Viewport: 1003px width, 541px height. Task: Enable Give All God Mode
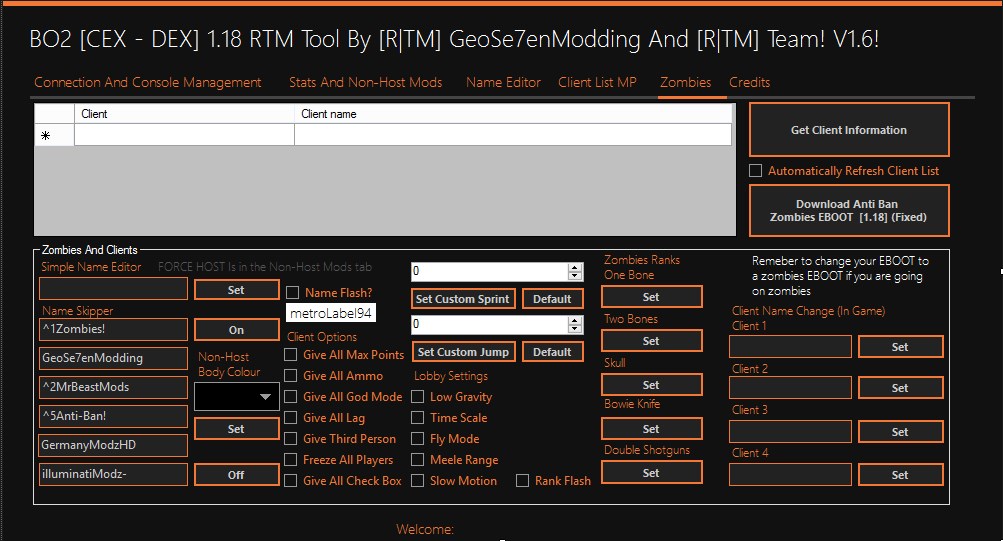tap(290, 396)
